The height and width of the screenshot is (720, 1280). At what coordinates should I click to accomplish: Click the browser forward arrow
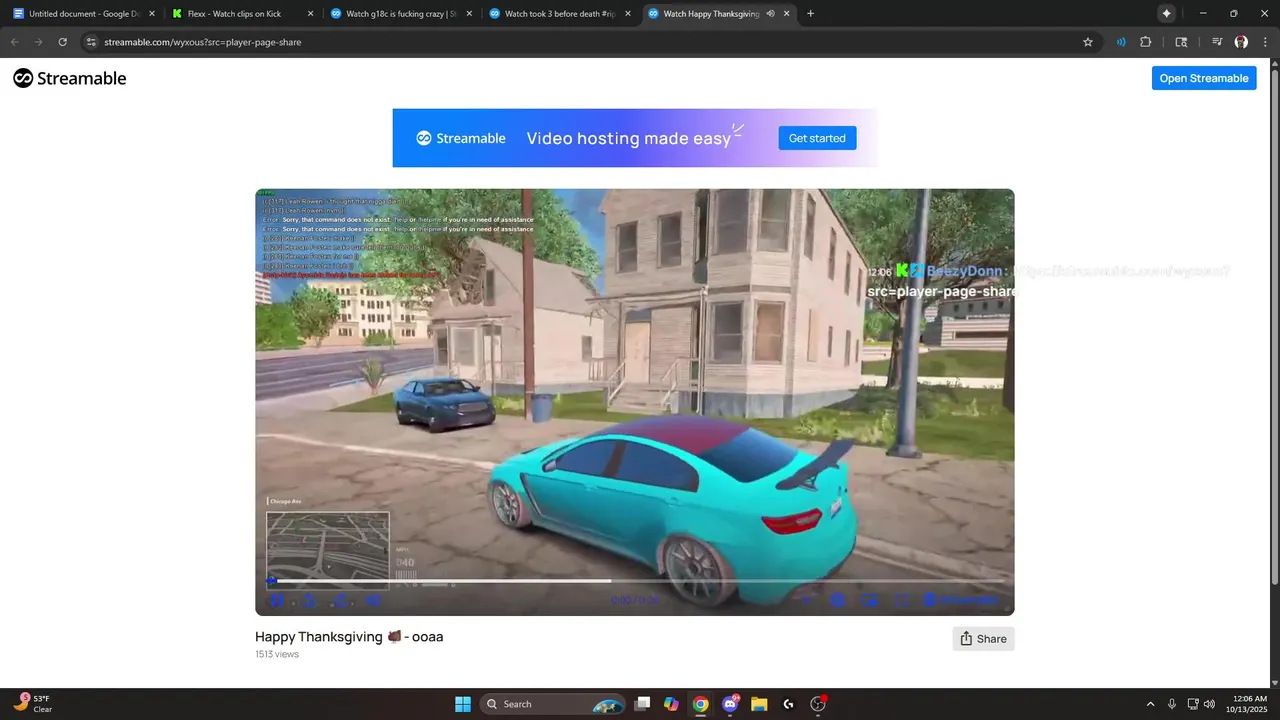[x=38, y=42]
